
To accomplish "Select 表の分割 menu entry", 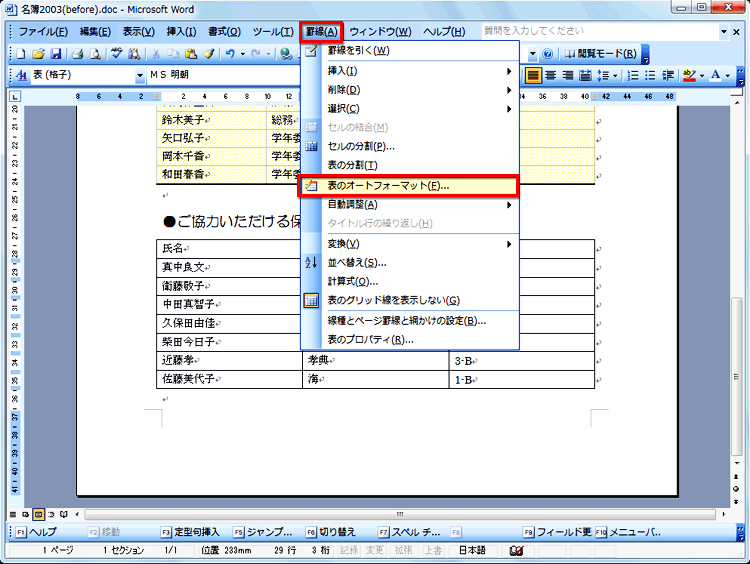I will 410,166.
